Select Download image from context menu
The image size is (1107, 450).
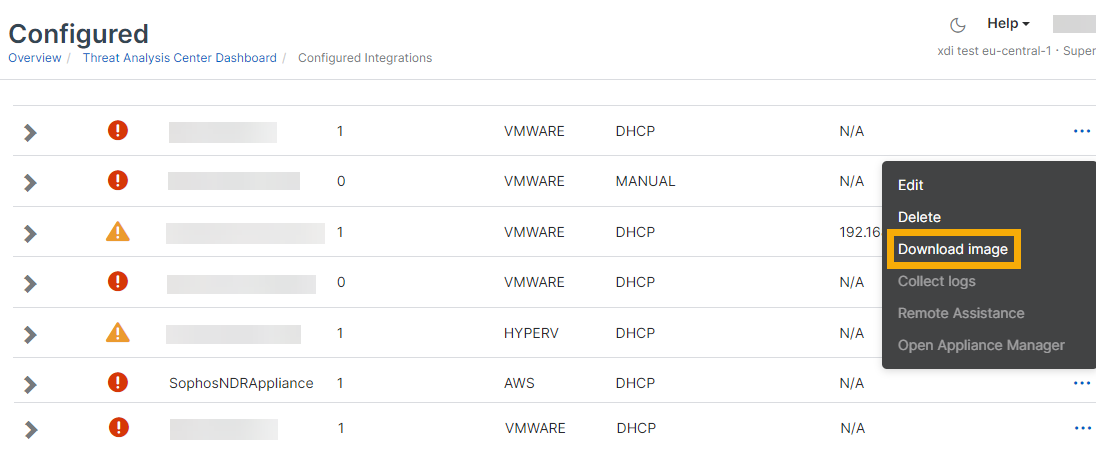point(953,249)
